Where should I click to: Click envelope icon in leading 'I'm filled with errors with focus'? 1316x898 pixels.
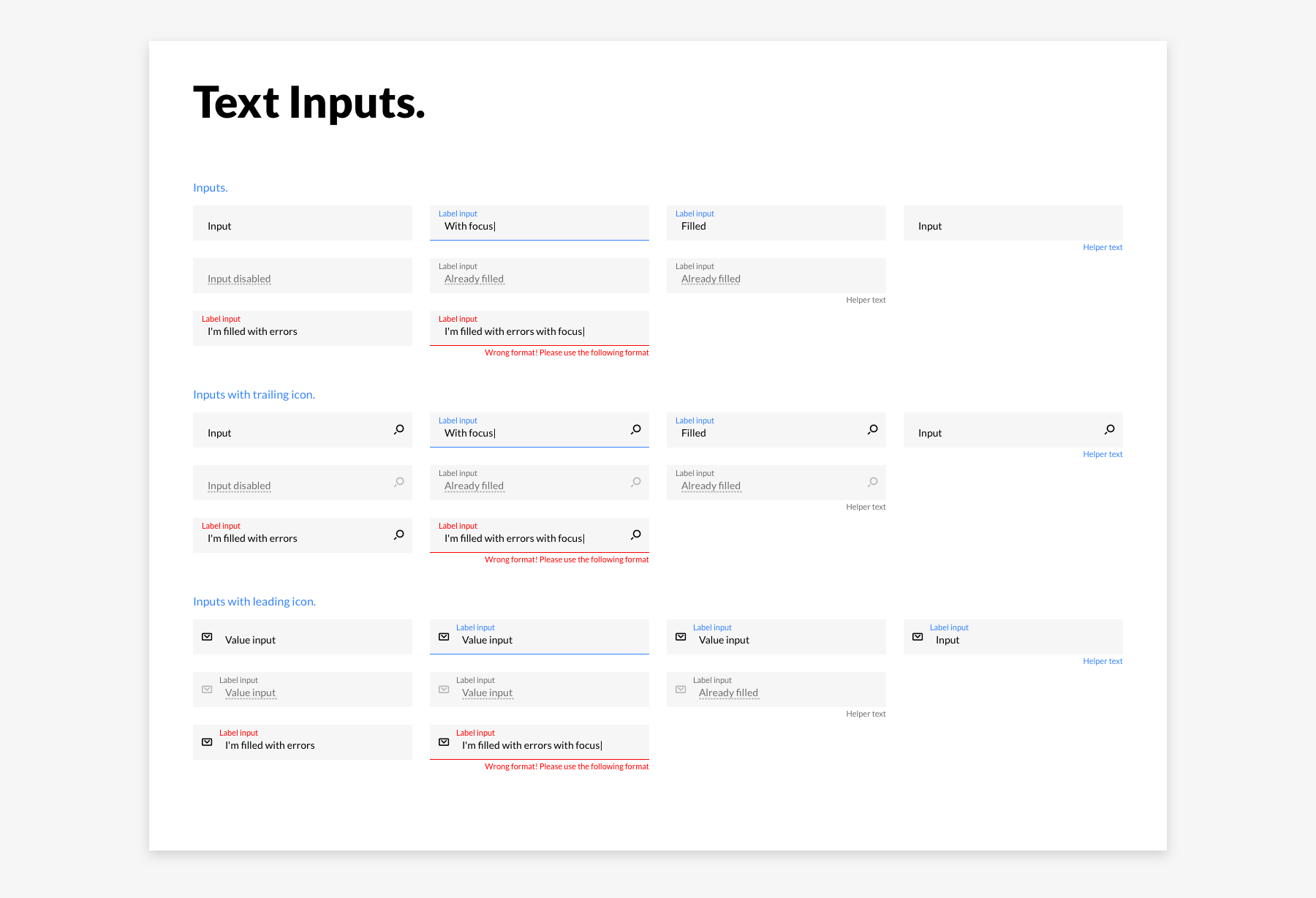[444, 742]
